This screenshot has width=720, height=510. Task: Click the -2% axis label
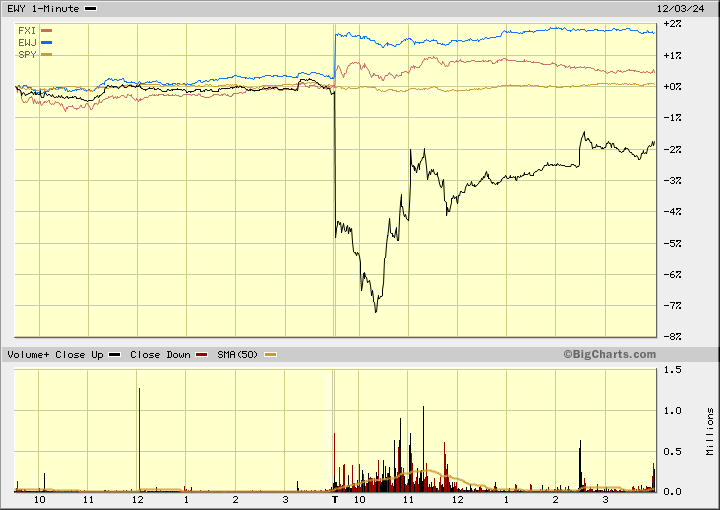672,150
